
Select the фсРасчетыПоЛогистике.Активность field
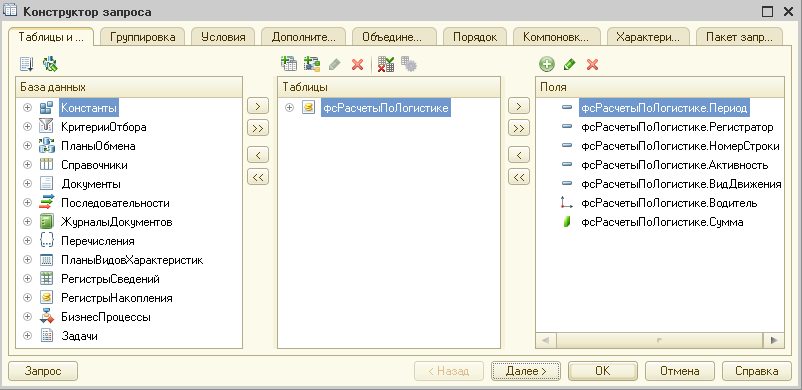coord(675,165)
